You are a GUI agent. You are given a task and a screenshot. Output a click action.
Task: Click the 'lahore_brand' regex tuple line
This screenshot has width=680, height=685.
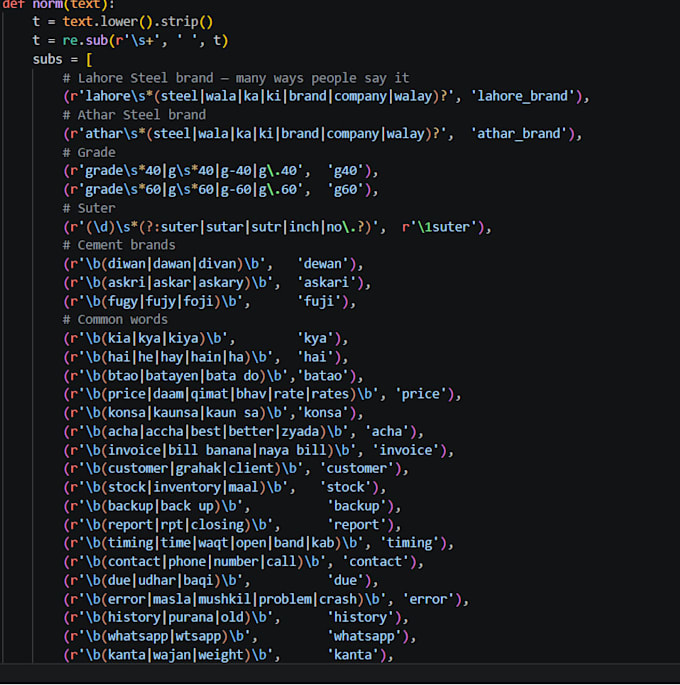(x=326, y=96)
